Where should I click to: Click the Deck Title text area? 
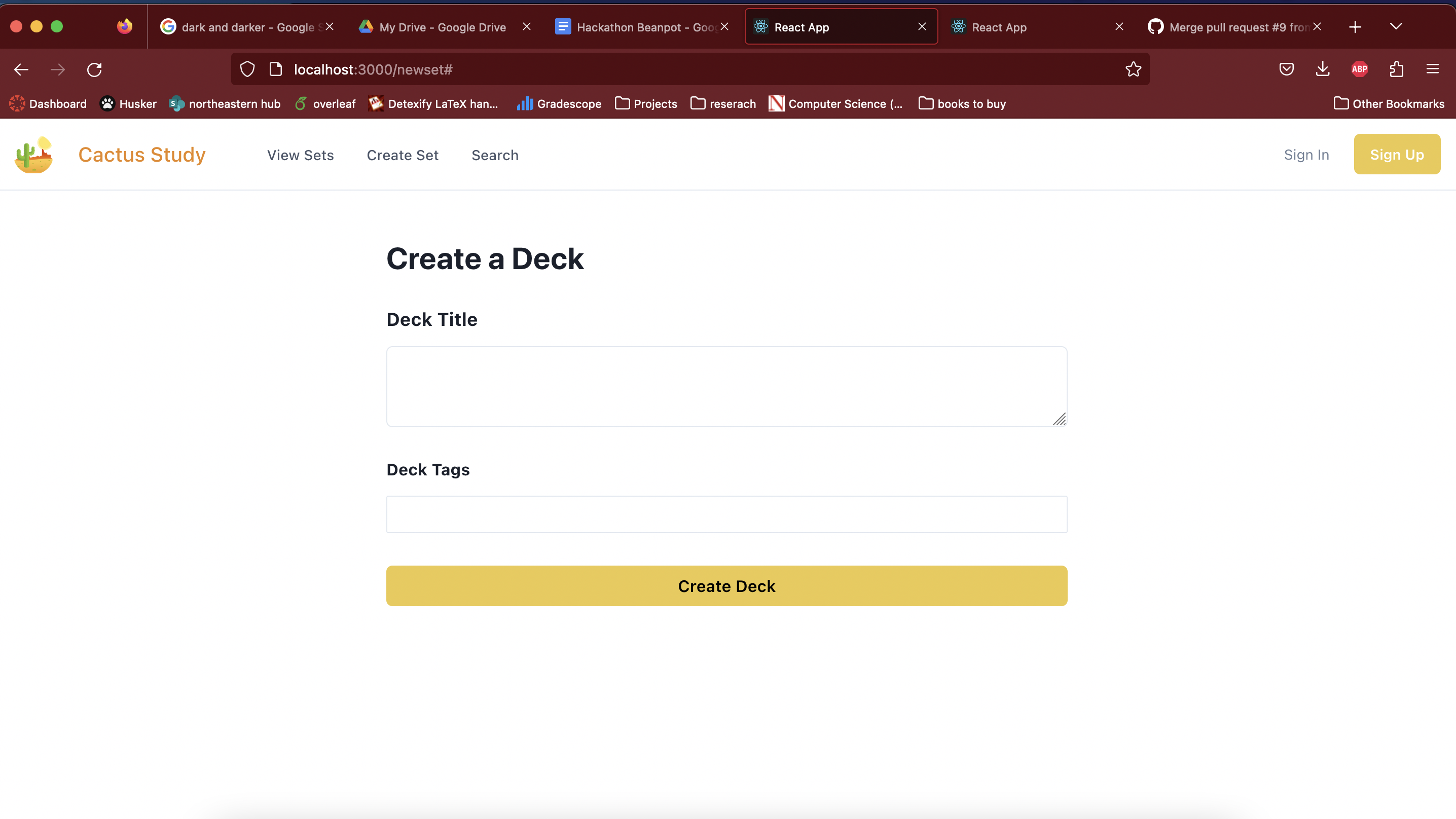click(726, 387)
